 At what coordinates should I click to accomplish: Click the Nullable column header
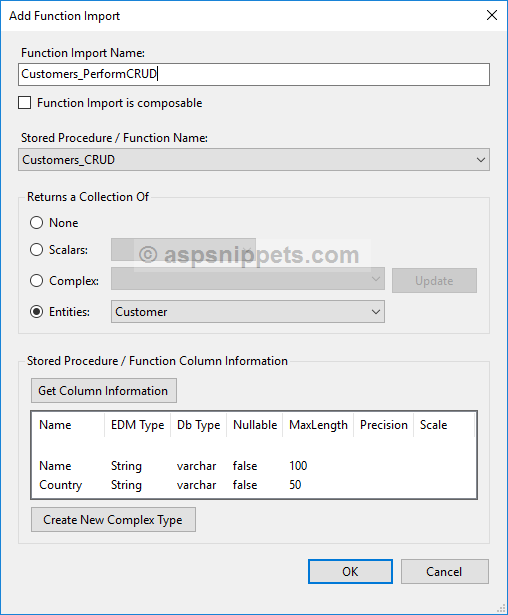tap(255, 425)
